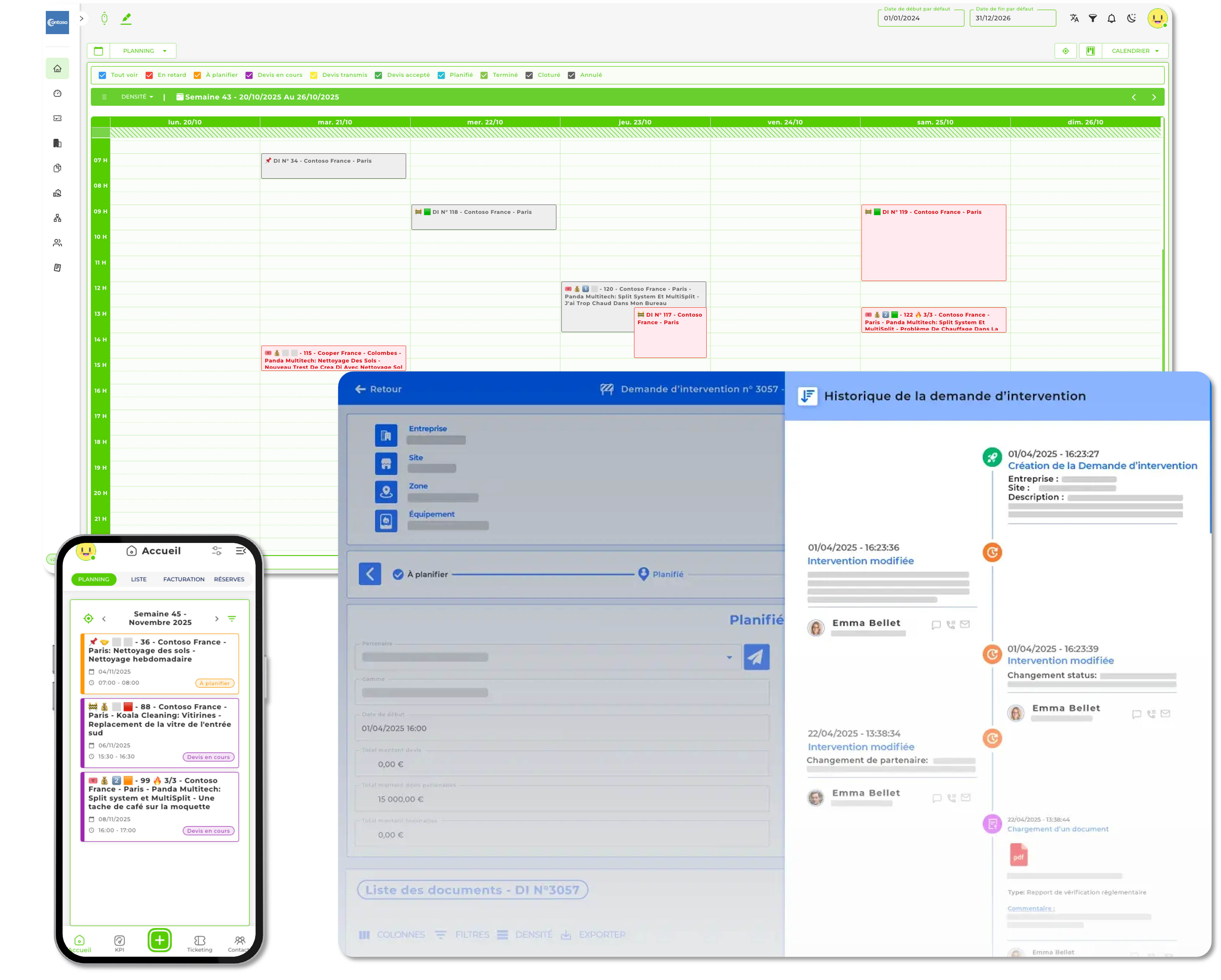Open the language translation icon
This screenshot has width=1221, height=980.
[x=1074, y=19]
